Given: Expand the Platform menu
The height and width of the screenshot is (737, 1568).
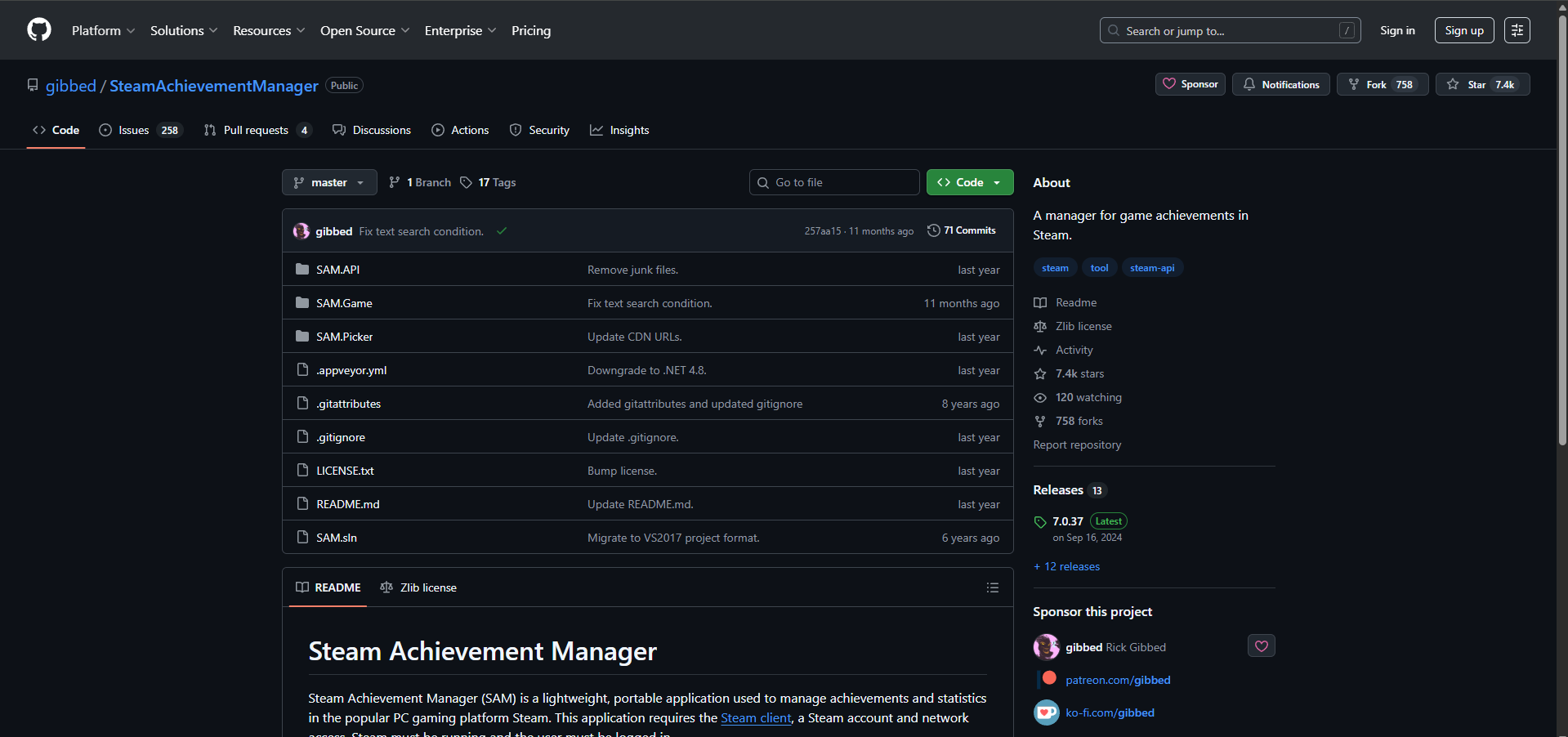Looking at the screenshot, I should [x=103, y=30].
